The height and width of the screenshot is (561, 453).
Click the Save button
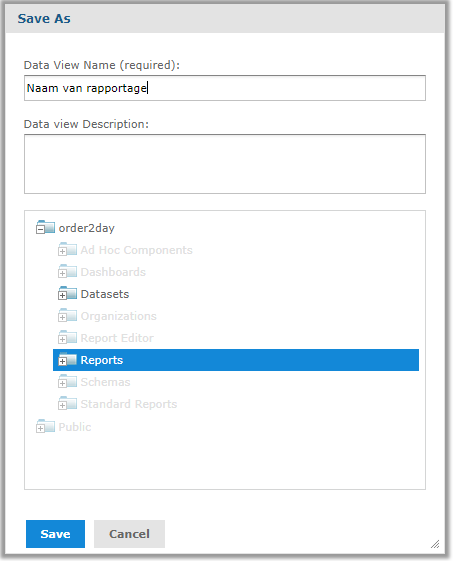pos(55,534)
